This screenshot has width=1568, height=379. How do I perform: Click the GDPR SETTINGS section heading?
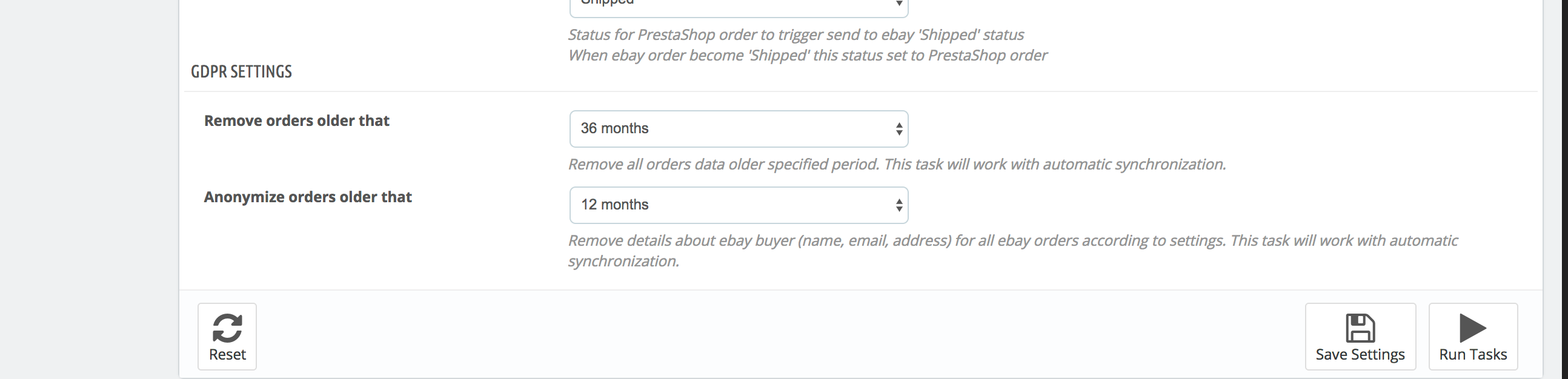(x=241, y=72)
